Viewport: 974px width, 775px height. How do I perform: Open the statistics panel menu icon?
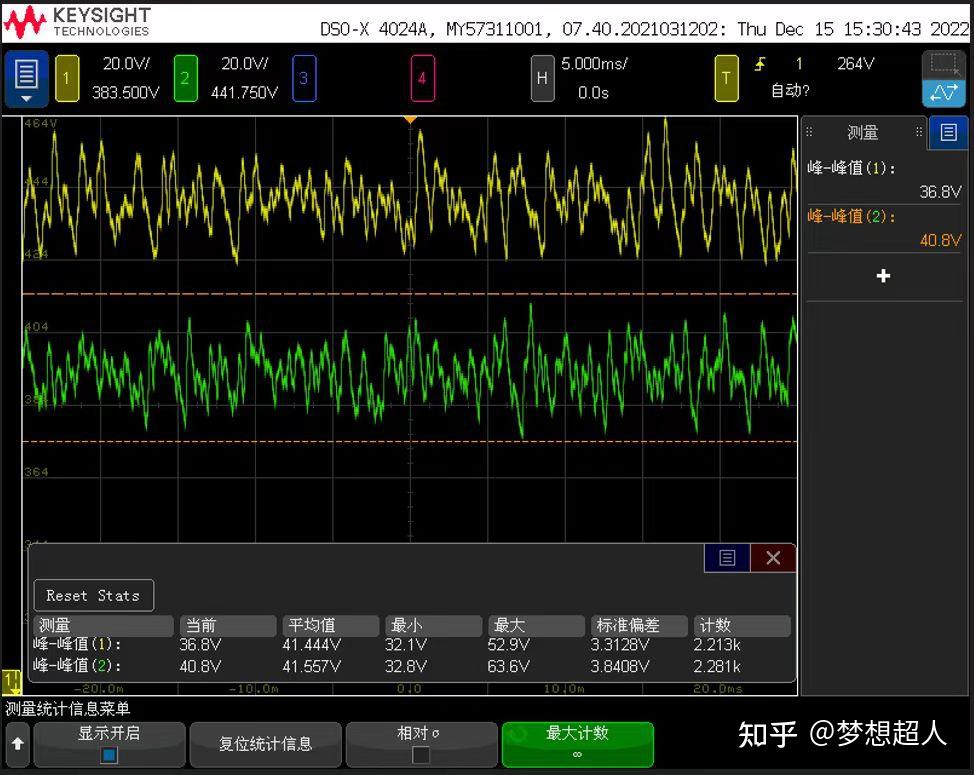[x=727, y=558]
